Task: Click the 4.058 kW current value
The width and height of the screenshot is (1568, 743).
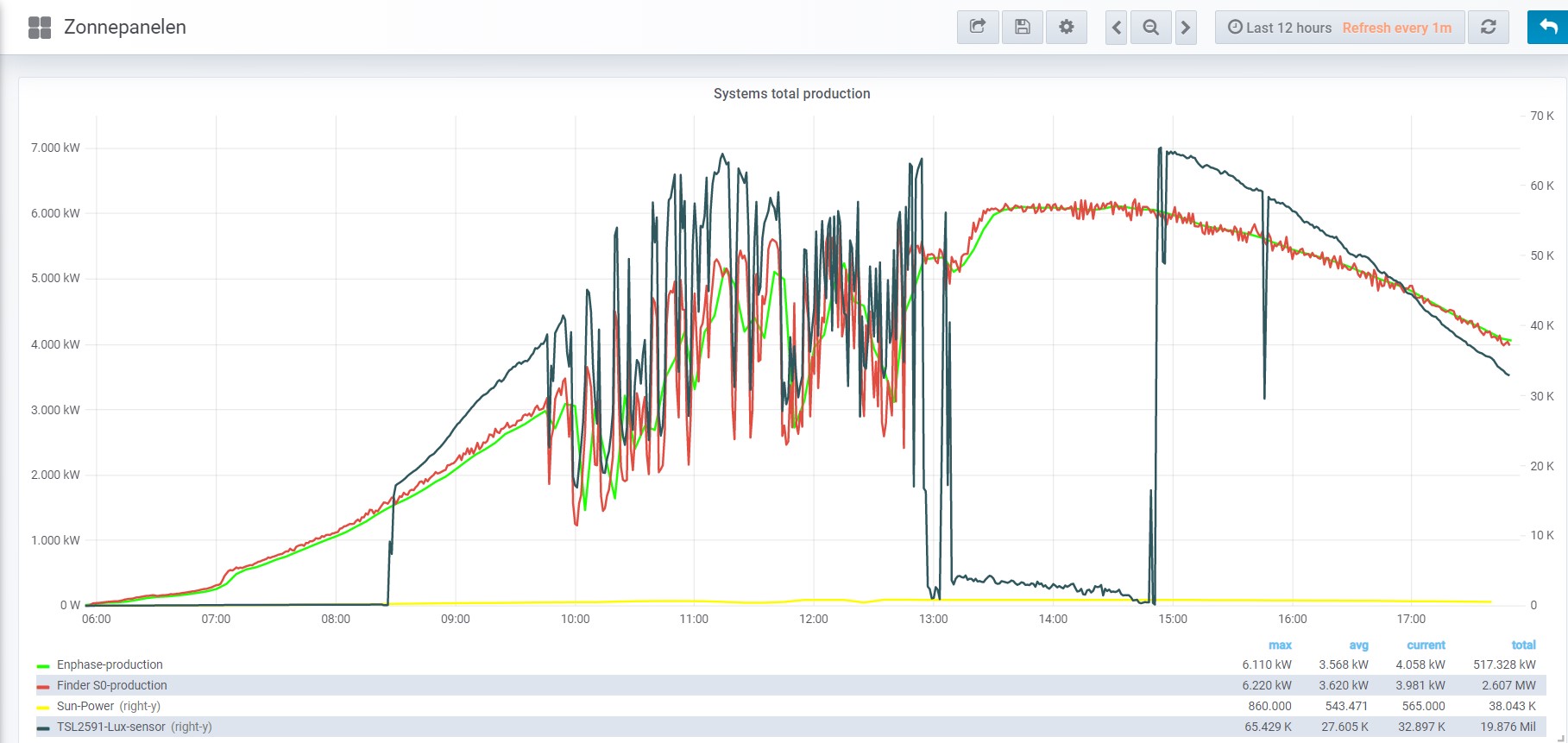Action: [1420, 664]
